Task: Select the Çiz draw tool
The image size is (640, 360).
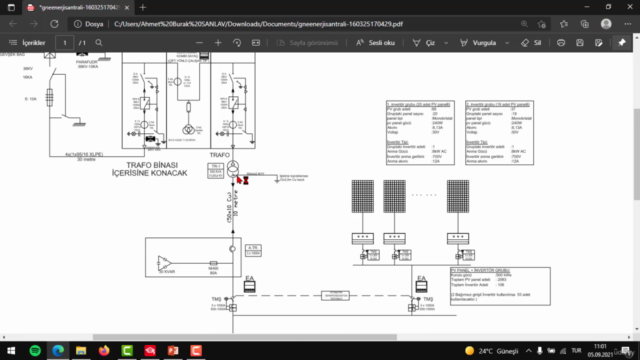Action: pos(424,42)
